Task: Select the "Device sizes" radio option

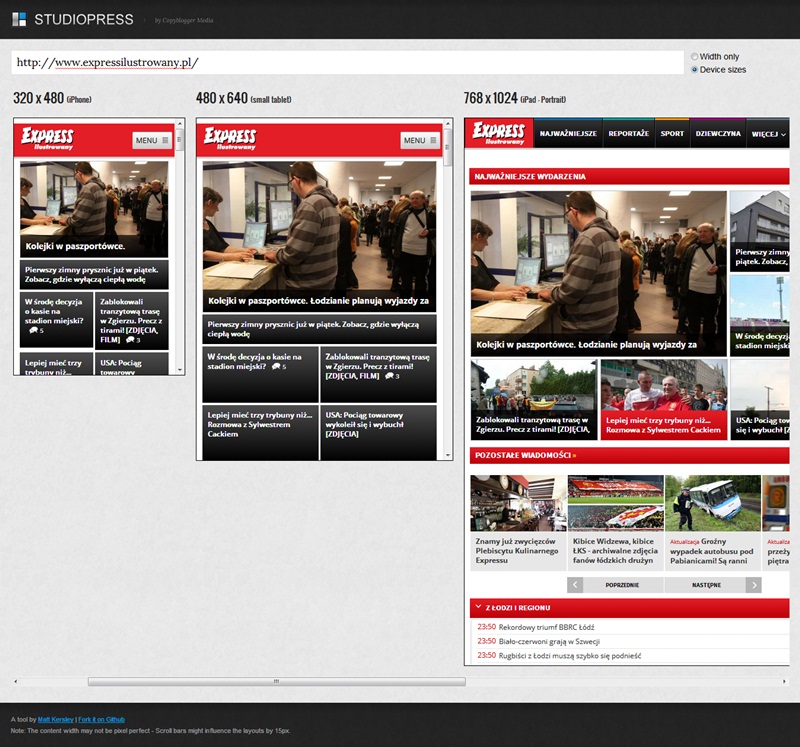Action: [x=695, y=70]
